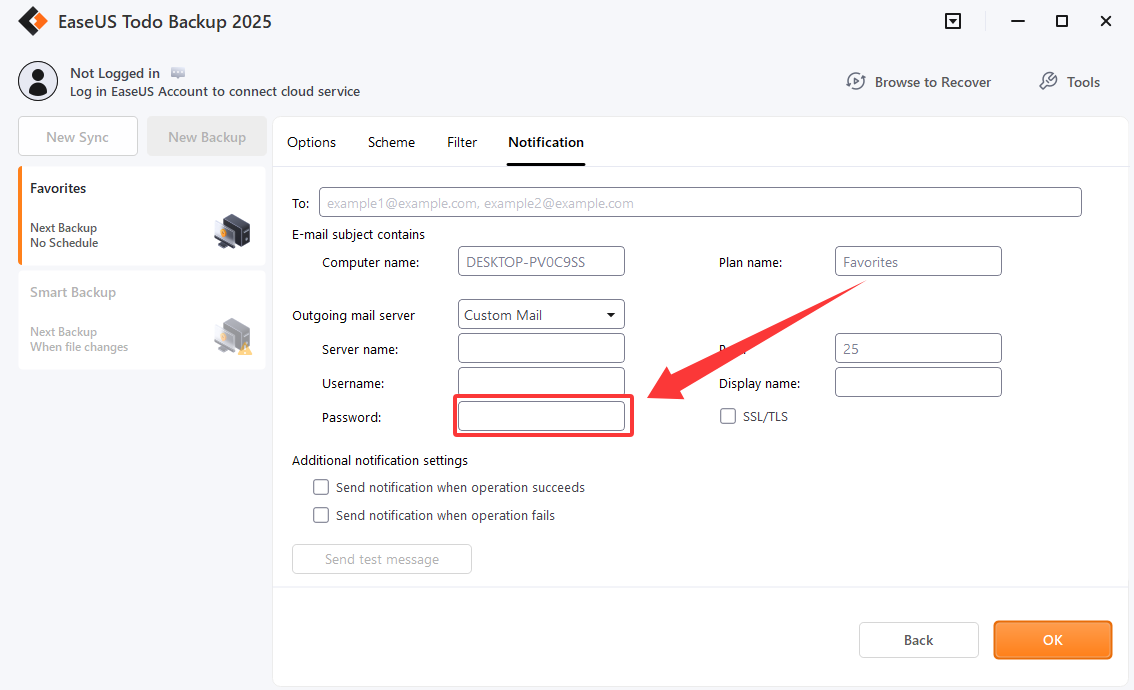The image size is (1134, 690).
Task: Select the Notification tab
Action: 546,142
